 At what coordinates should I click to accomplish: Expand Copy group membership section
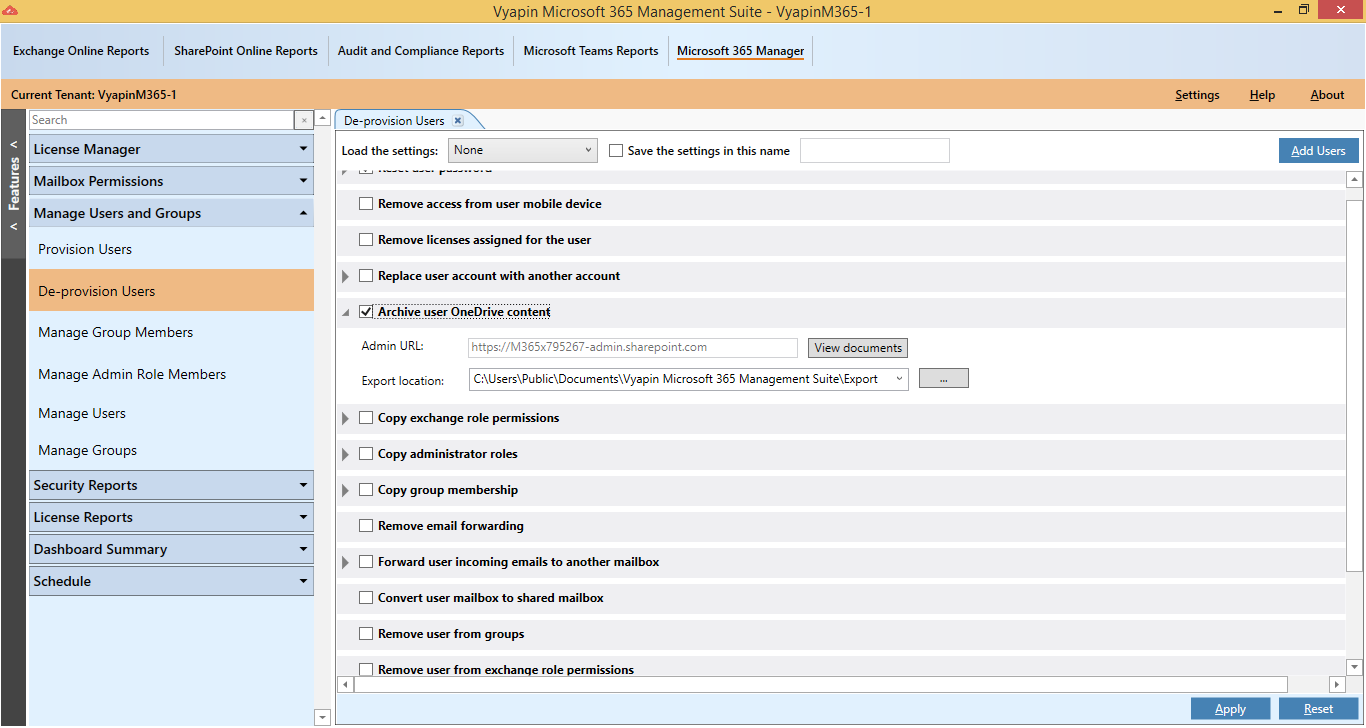coord(346,490)
